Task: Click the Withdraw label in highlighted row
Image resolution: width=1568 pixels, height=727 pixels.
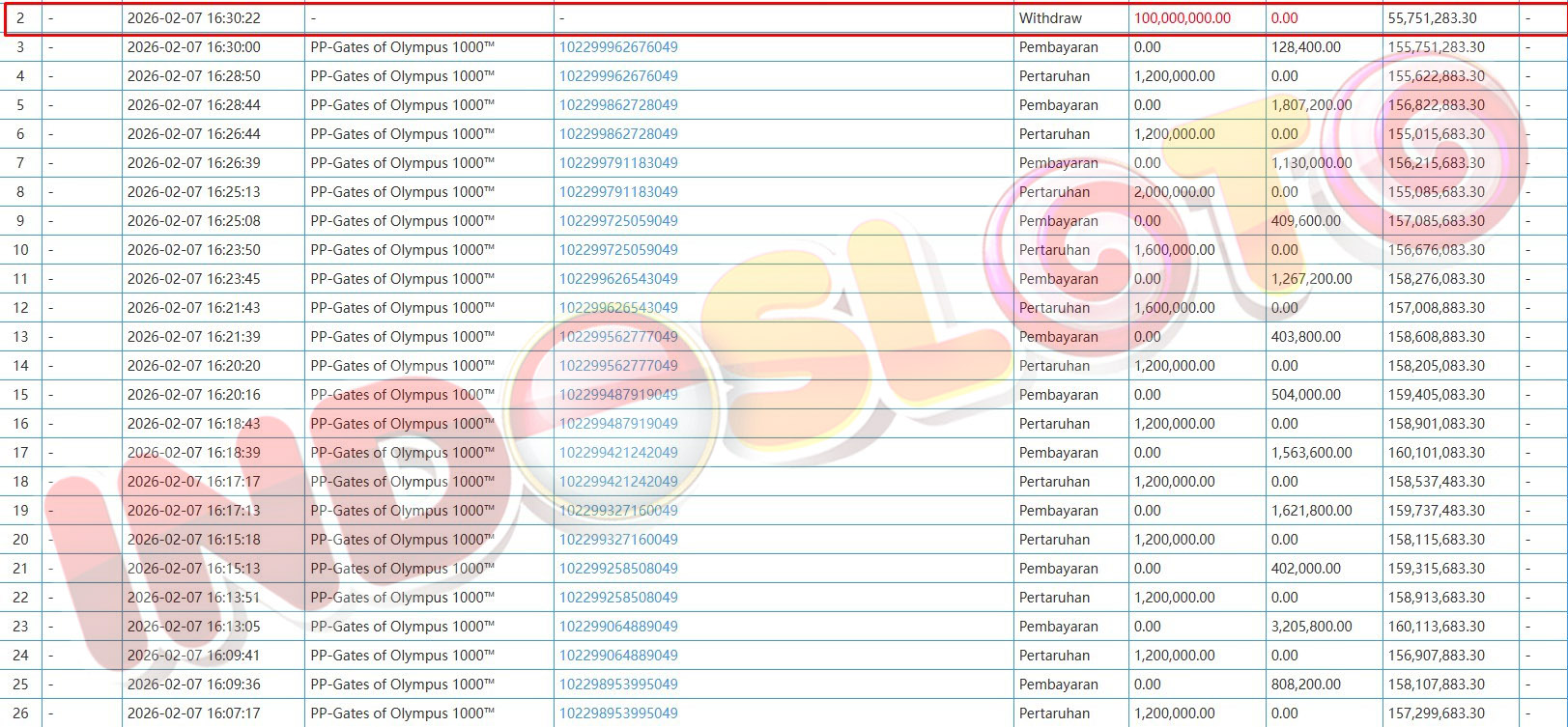Action: coord(1050,18)
